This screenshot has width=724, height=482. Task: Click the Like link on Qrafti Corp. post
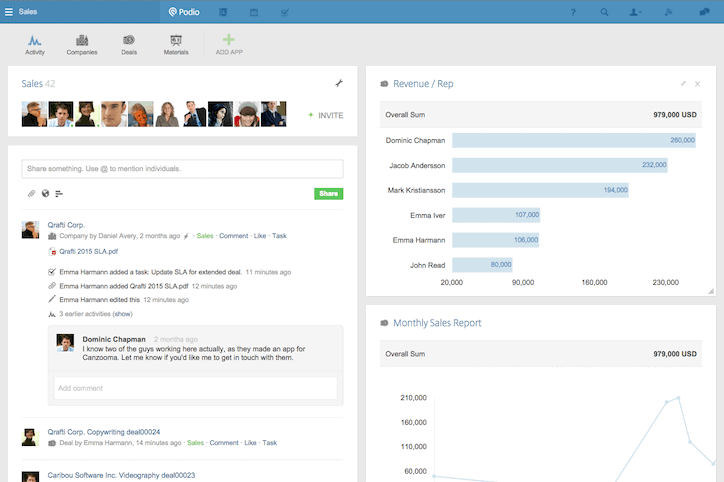pos(259,236)
